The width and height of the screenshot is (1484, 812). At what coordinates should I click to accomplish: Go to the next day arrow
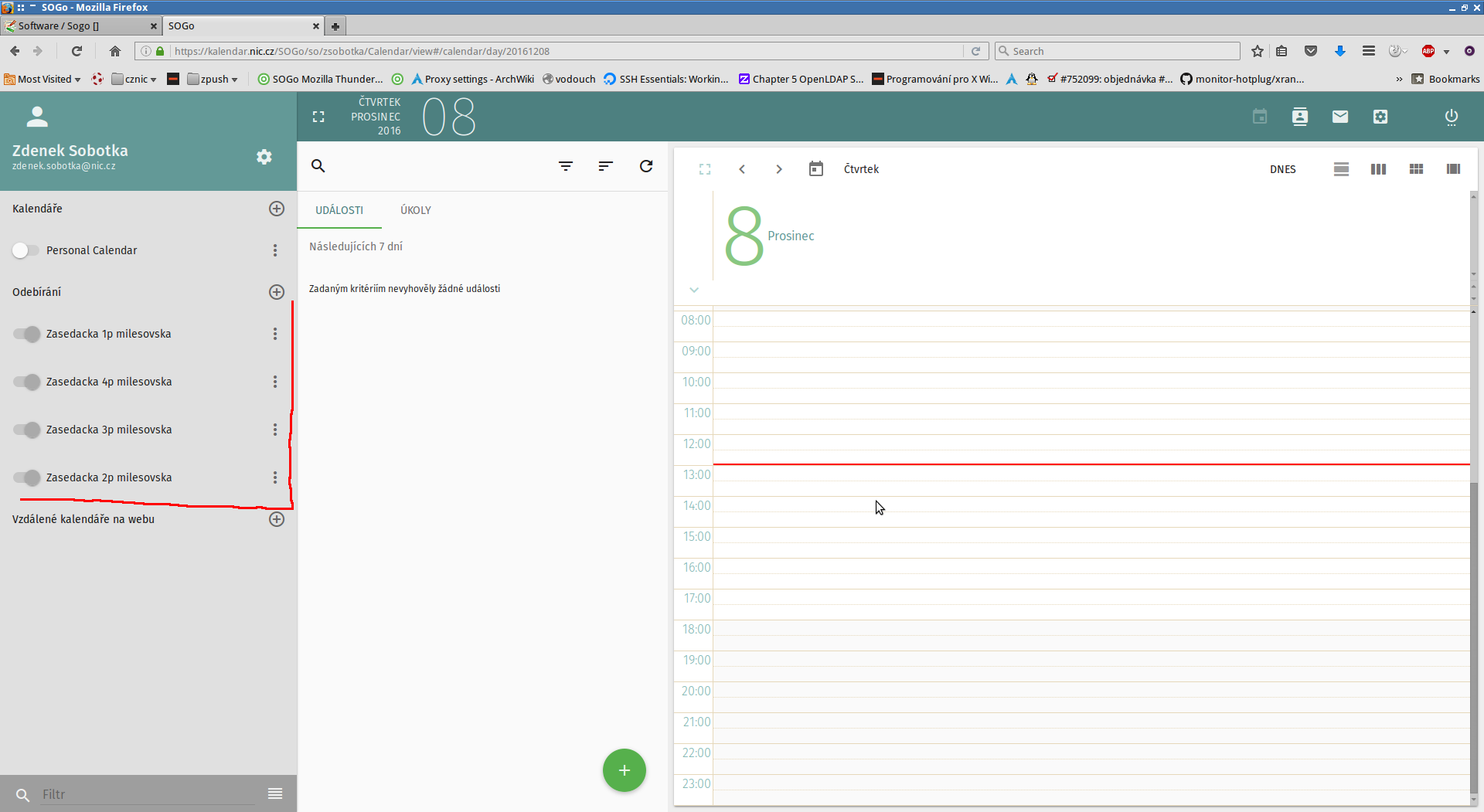[x=778, y=169]
